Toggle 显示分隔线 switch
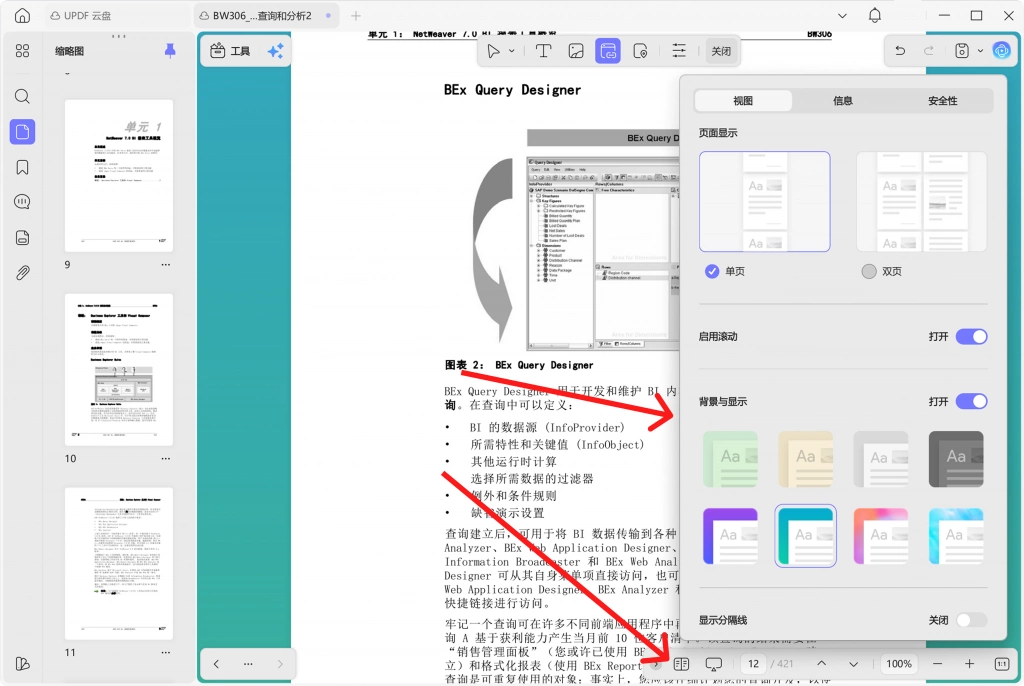1024x686 pixels. 972,620
